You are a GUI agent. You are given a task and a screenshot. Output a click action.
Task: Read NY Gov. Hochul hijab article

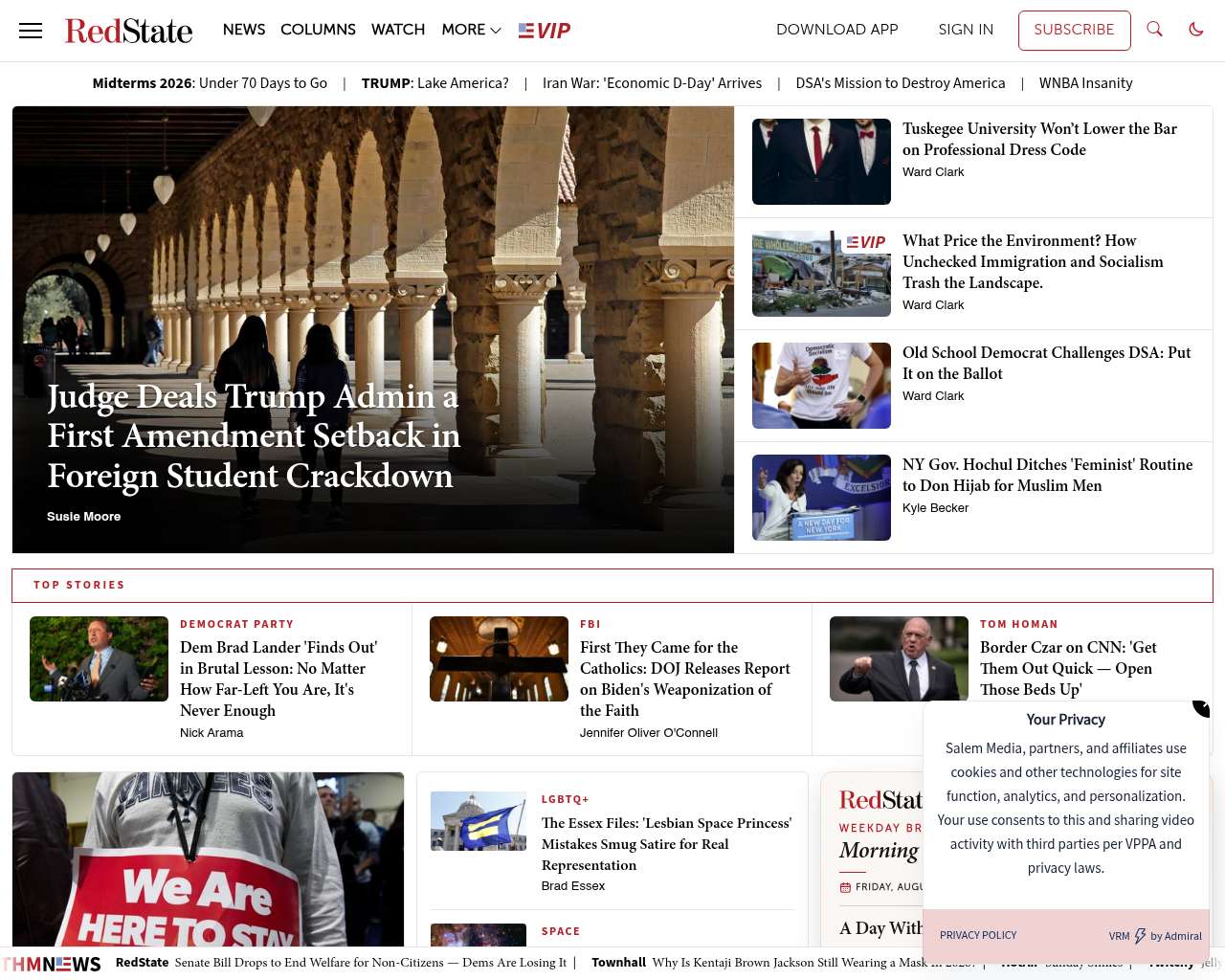tap(1048, 475)
